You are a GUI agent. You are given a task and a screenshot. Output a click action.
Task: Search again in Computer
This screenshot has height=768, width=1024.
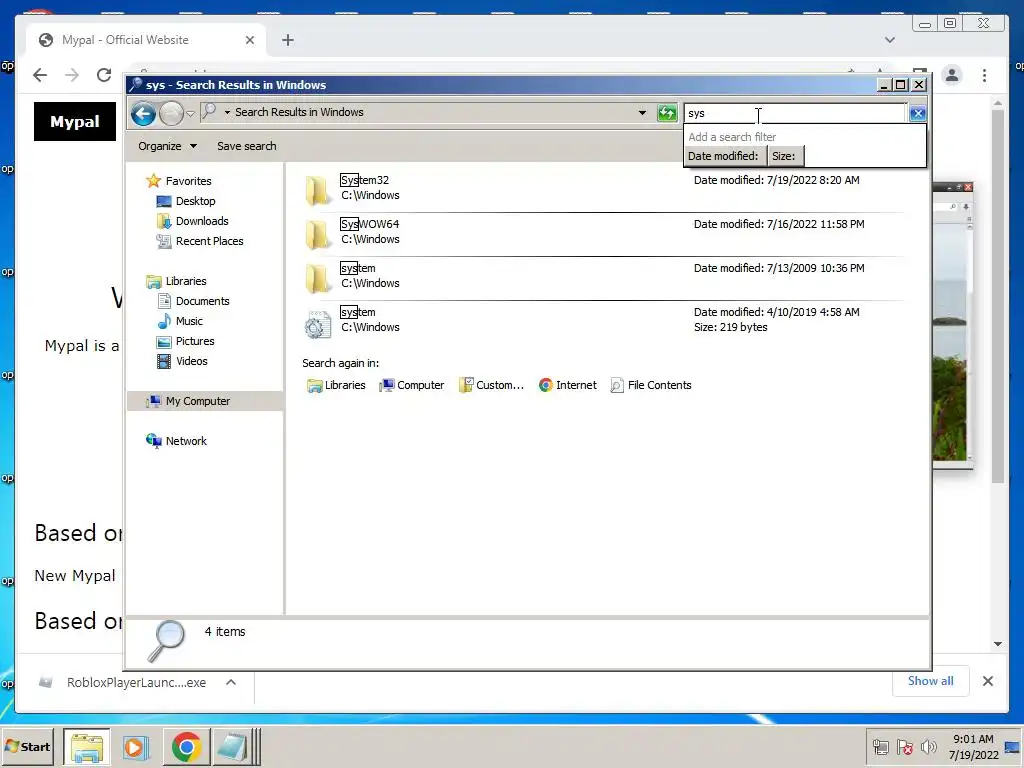[411, 385]
